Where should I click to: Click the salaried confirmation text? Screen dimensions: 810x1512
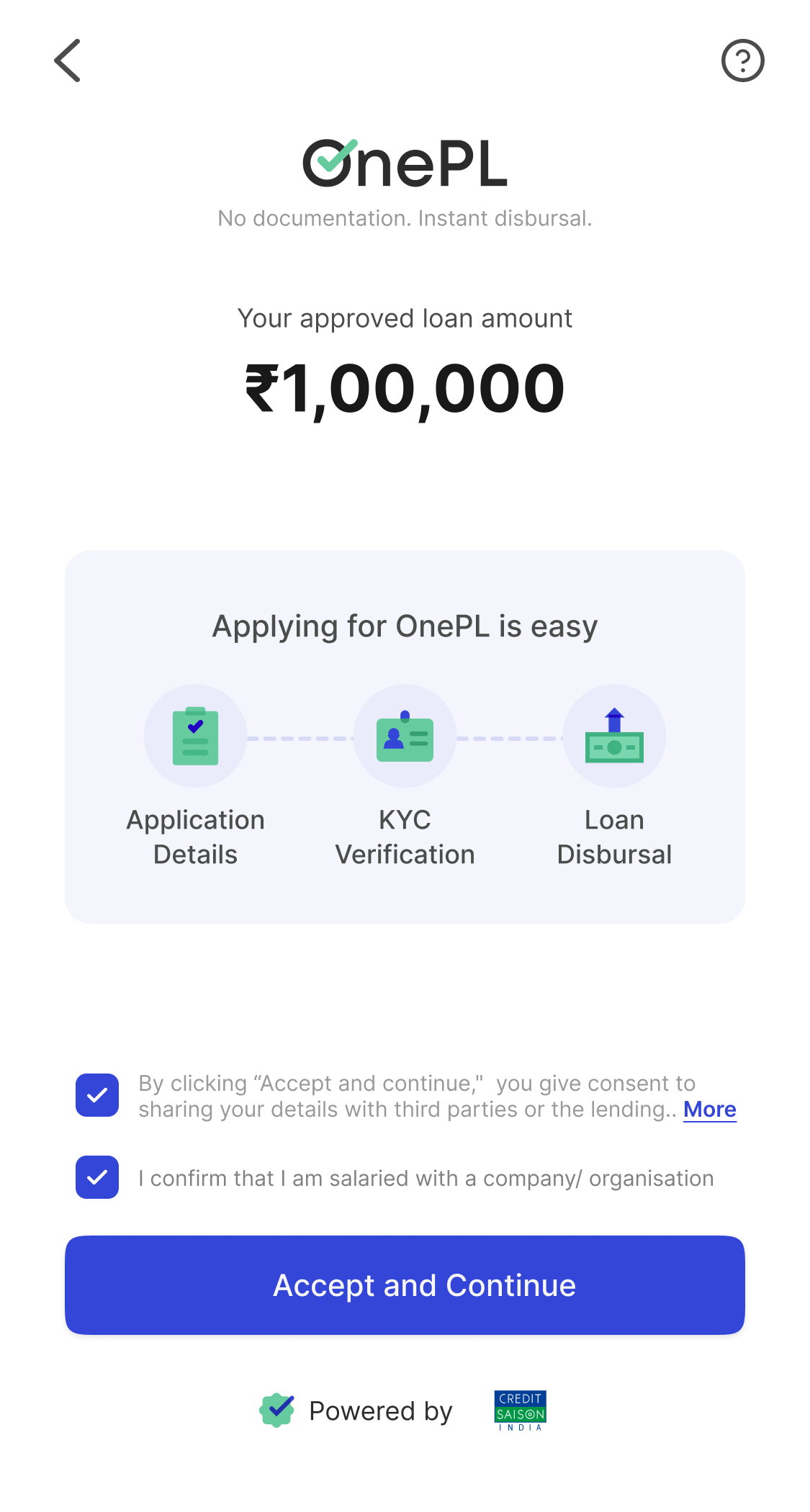(426, 1178)
